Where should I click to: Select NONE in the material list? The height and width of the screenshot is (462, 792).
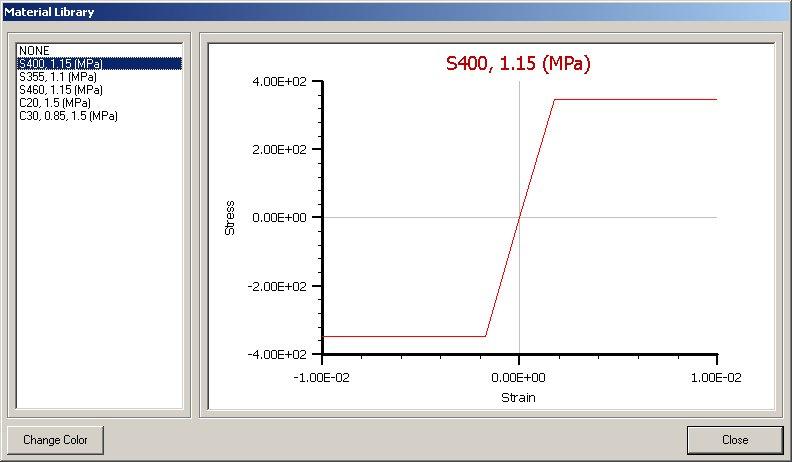(34, 50)
